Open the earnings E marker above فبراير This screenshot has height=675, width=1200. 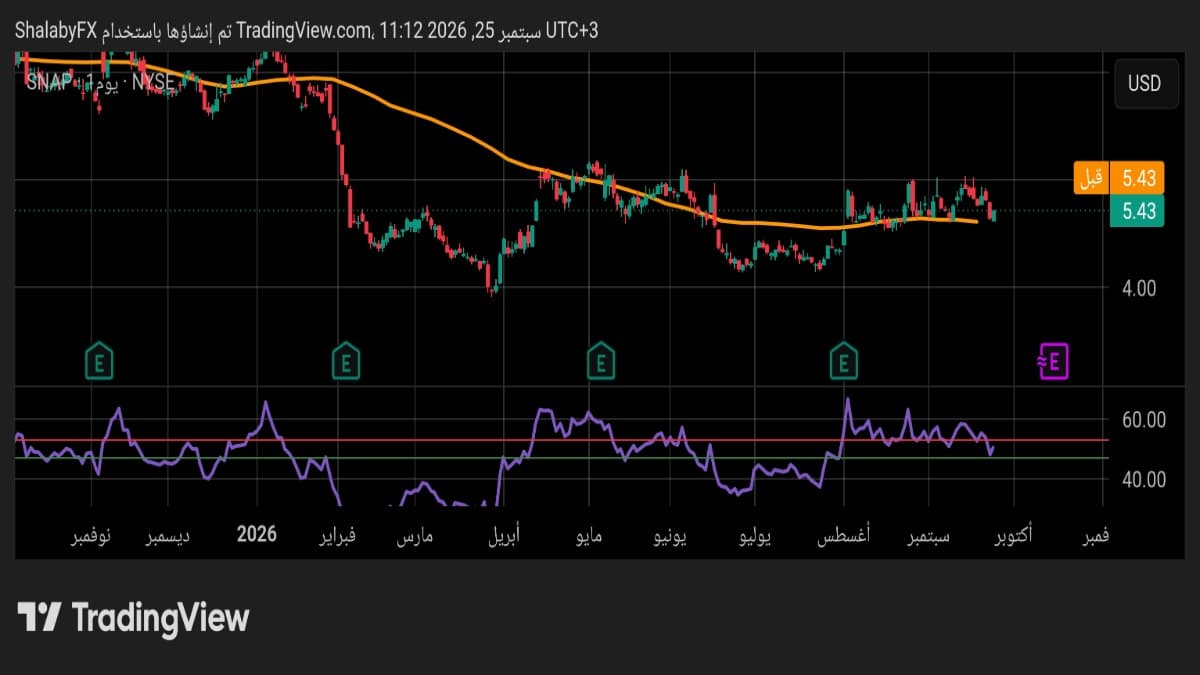click(345, 360)
